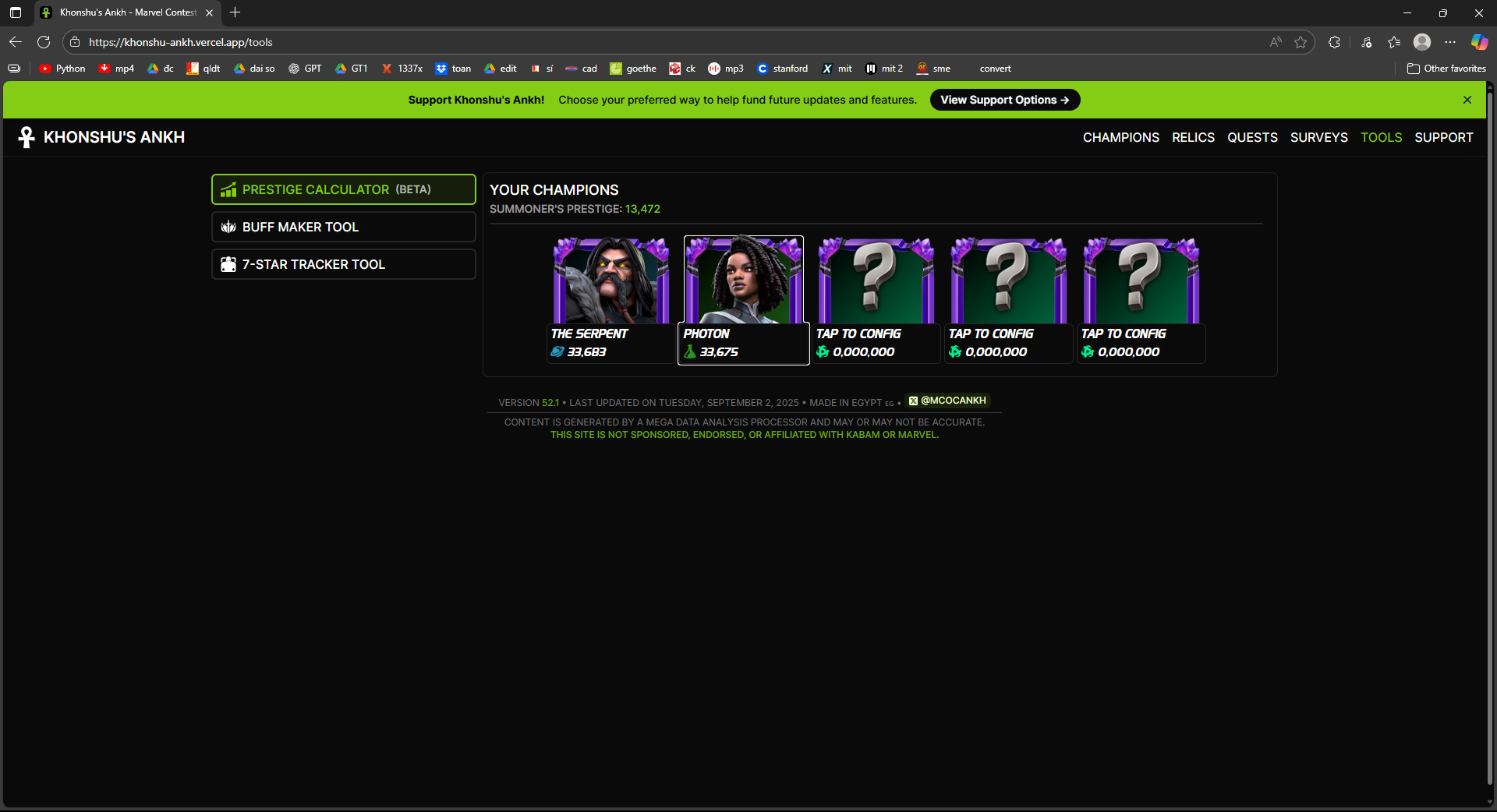1497x812 pixels.
Task: Click the browser back arrow
Action: (x=16, y=42)
